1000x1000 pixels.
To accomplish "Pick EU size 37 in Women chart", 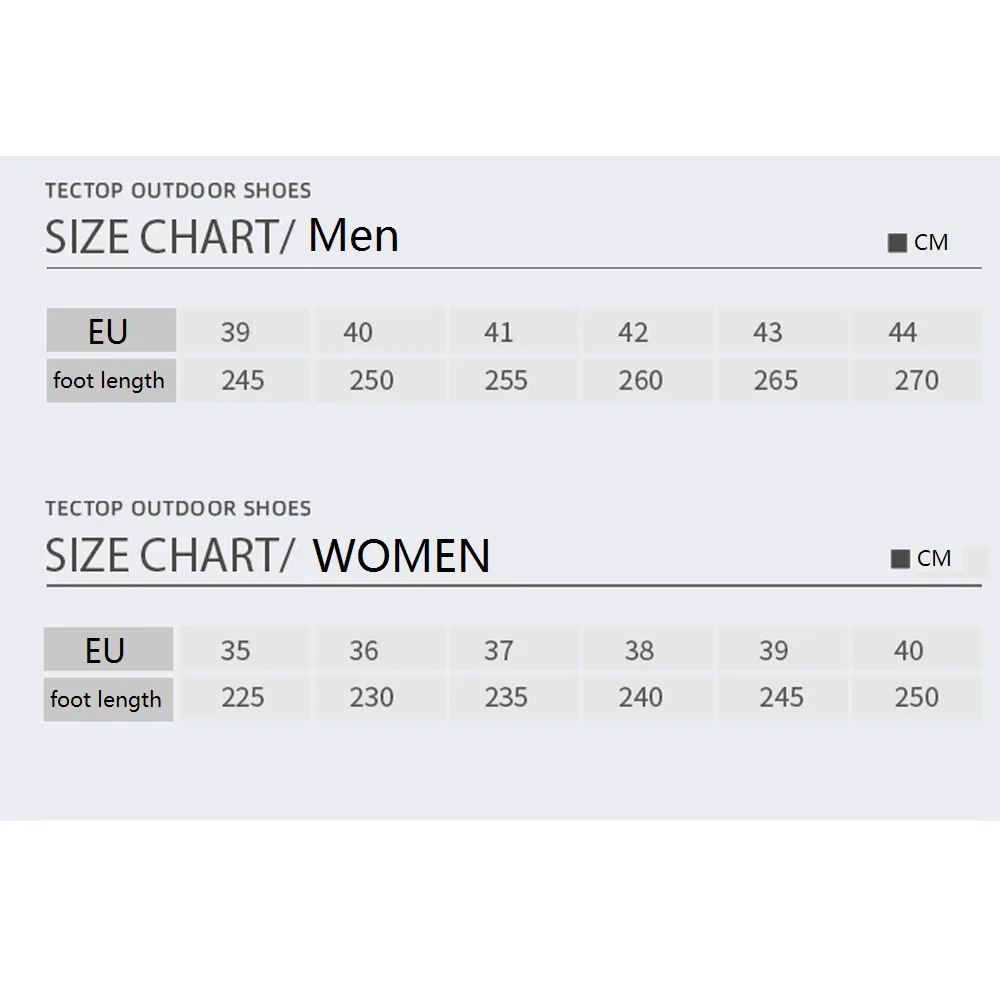I will tap(498, 651).
